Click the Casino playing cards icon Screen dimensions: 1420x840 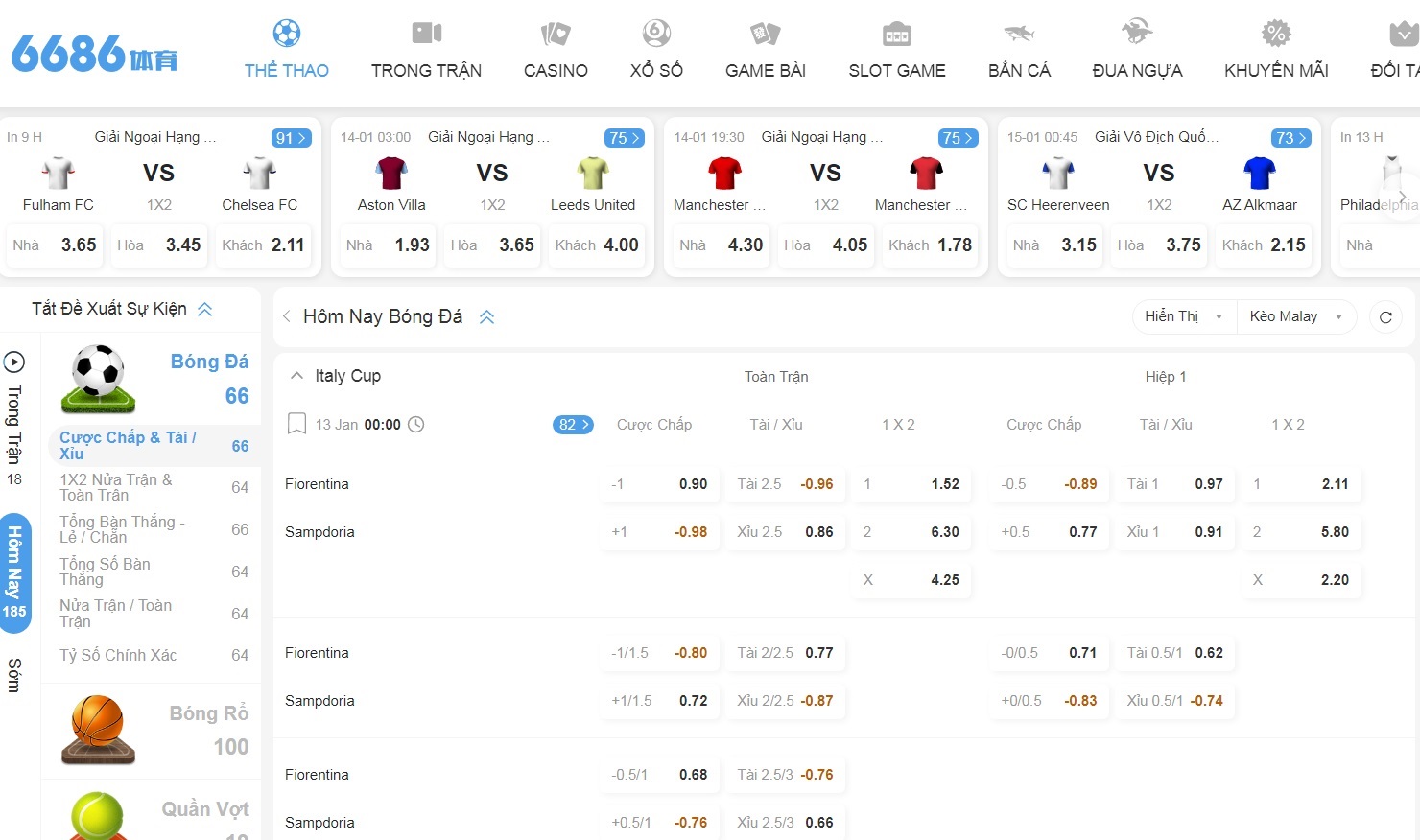point(556,34)
